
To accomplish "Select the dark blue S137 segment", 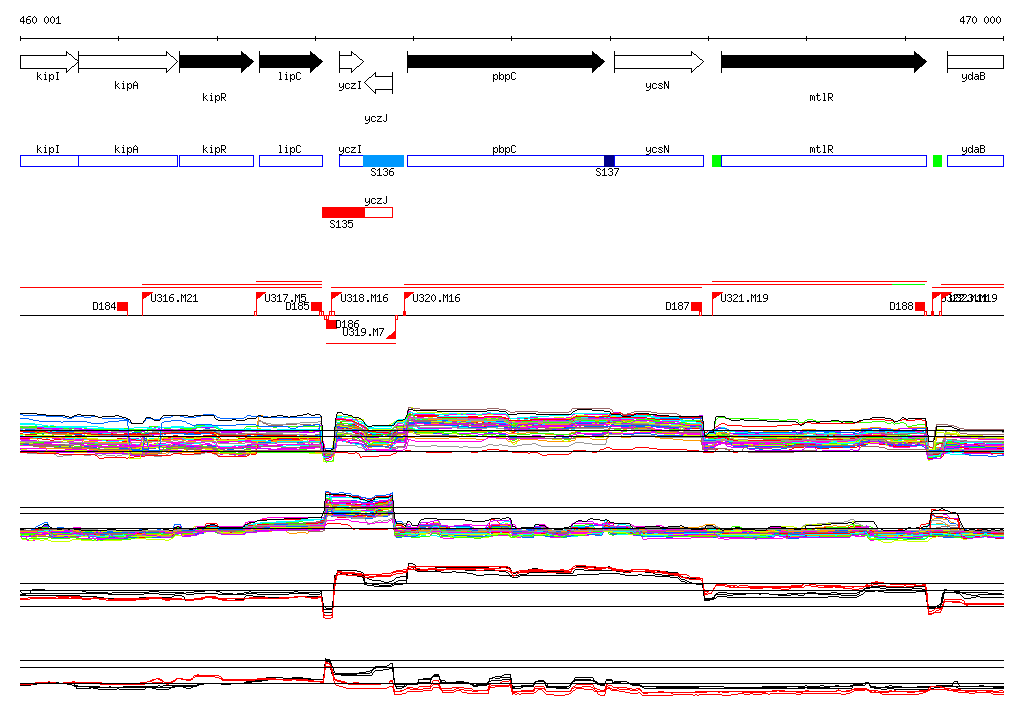I will (609, 161).
